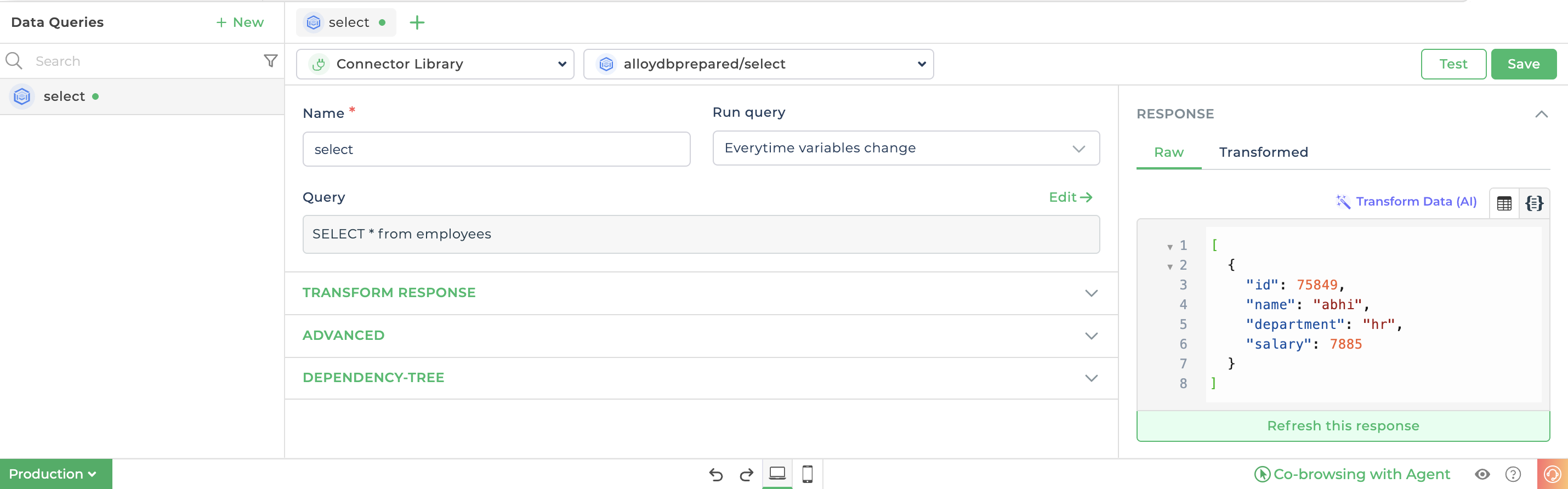
Task: Expand the Transform Response section
Action: 701,293
